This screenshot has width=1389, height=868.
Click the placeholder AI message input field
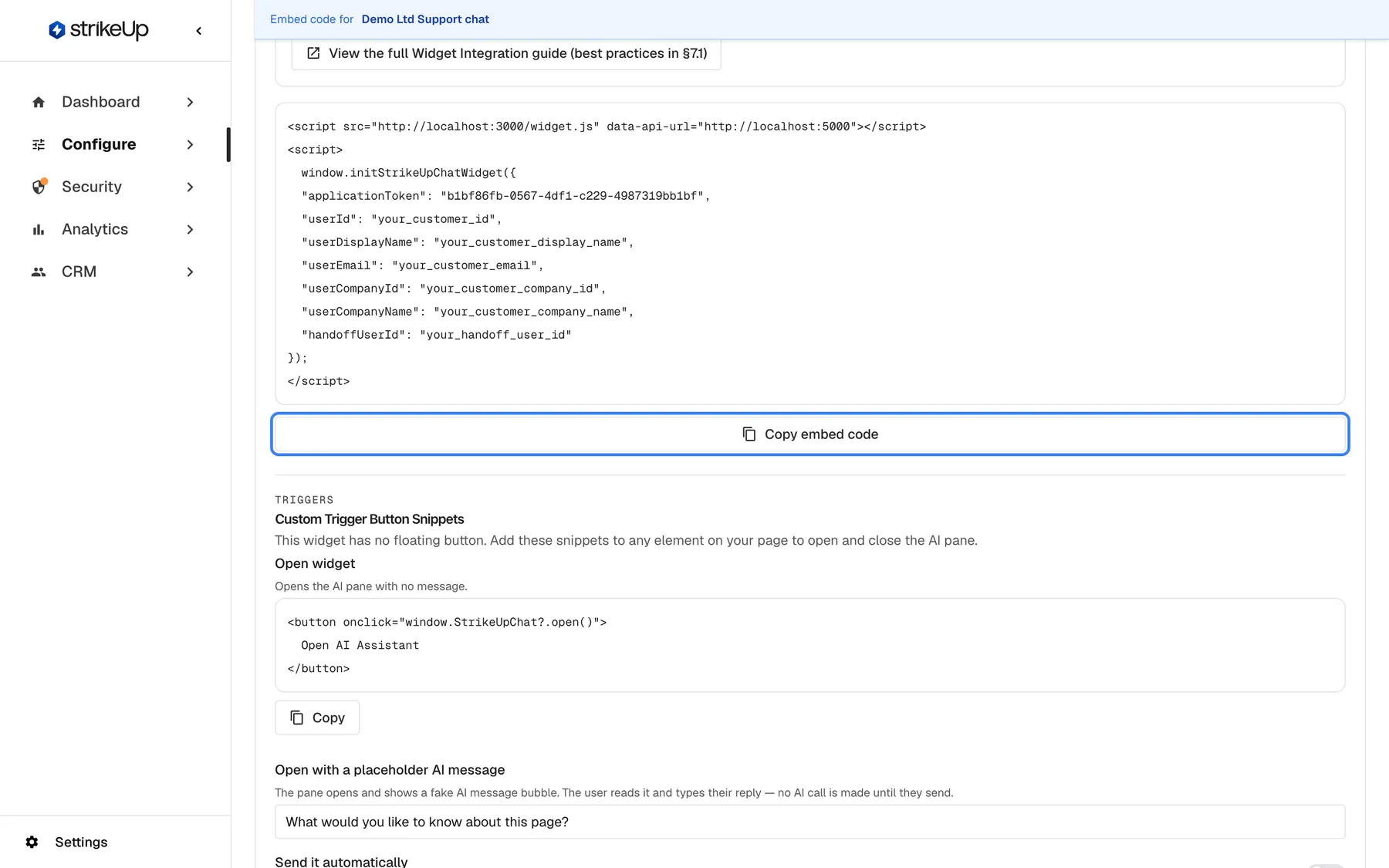pos(810,822)
